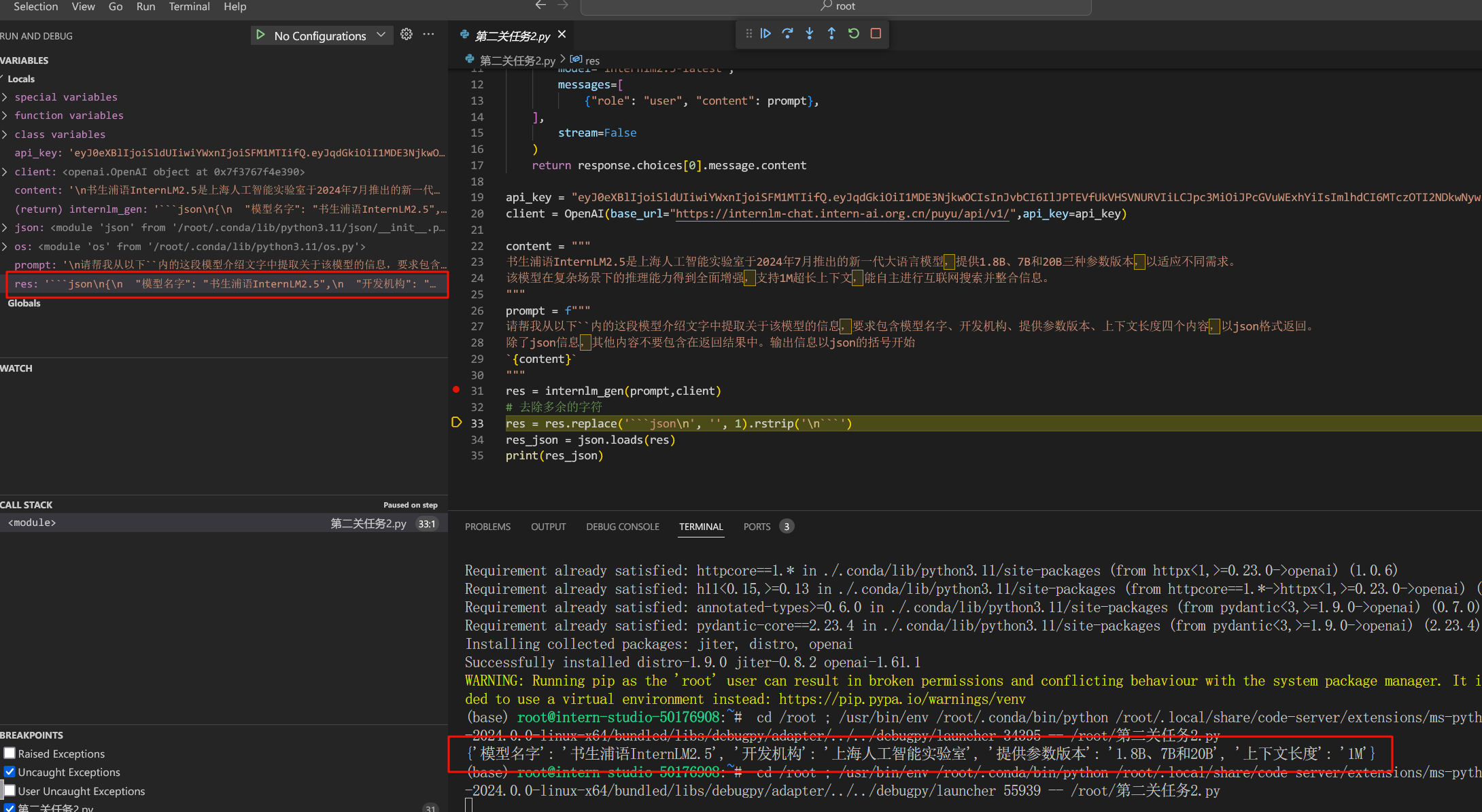Click the PORTS badge showing 3

787,527
